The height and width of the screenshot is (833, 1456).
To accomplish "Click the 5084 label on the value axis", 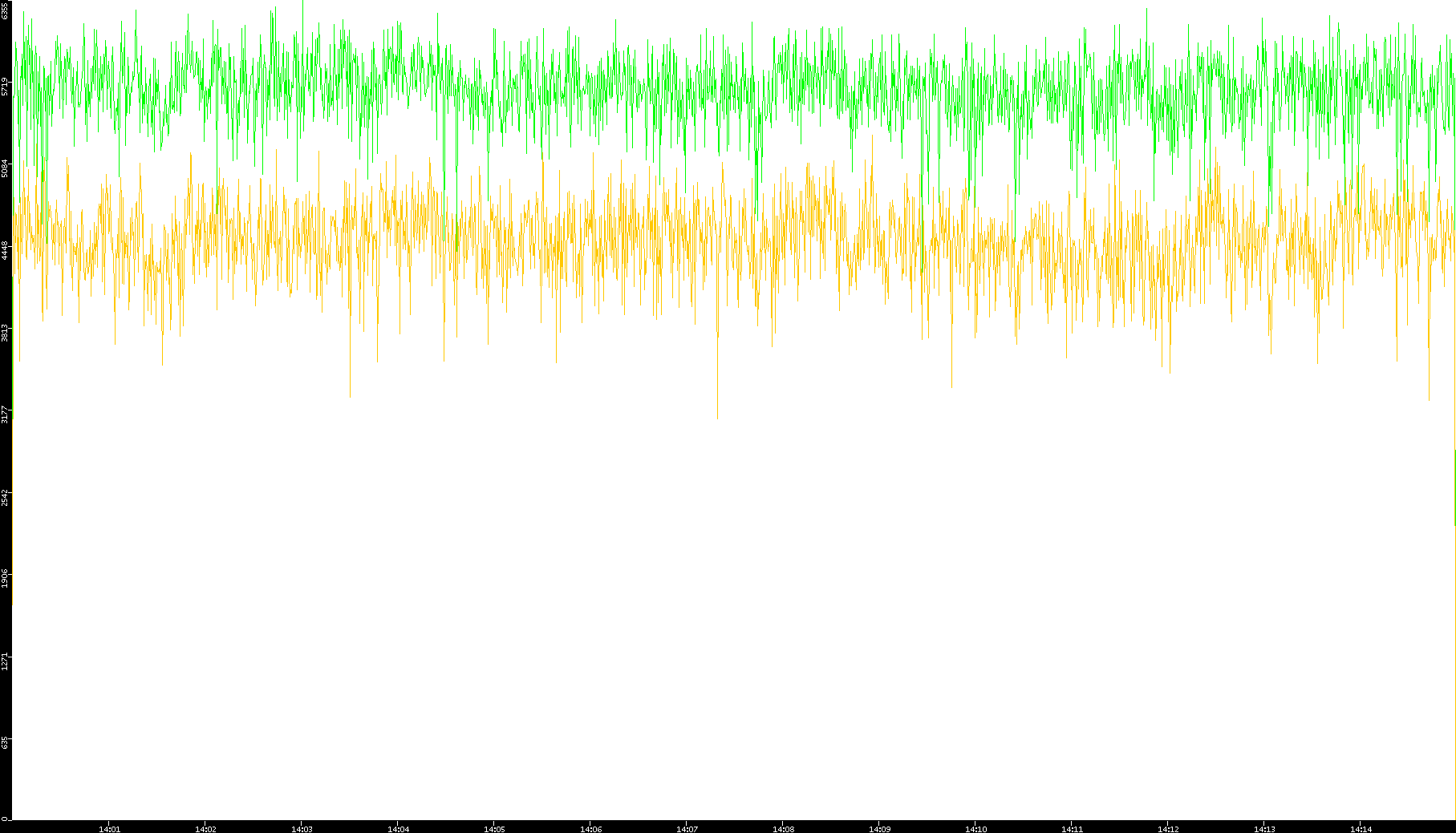I will click(x=5, y=168).
